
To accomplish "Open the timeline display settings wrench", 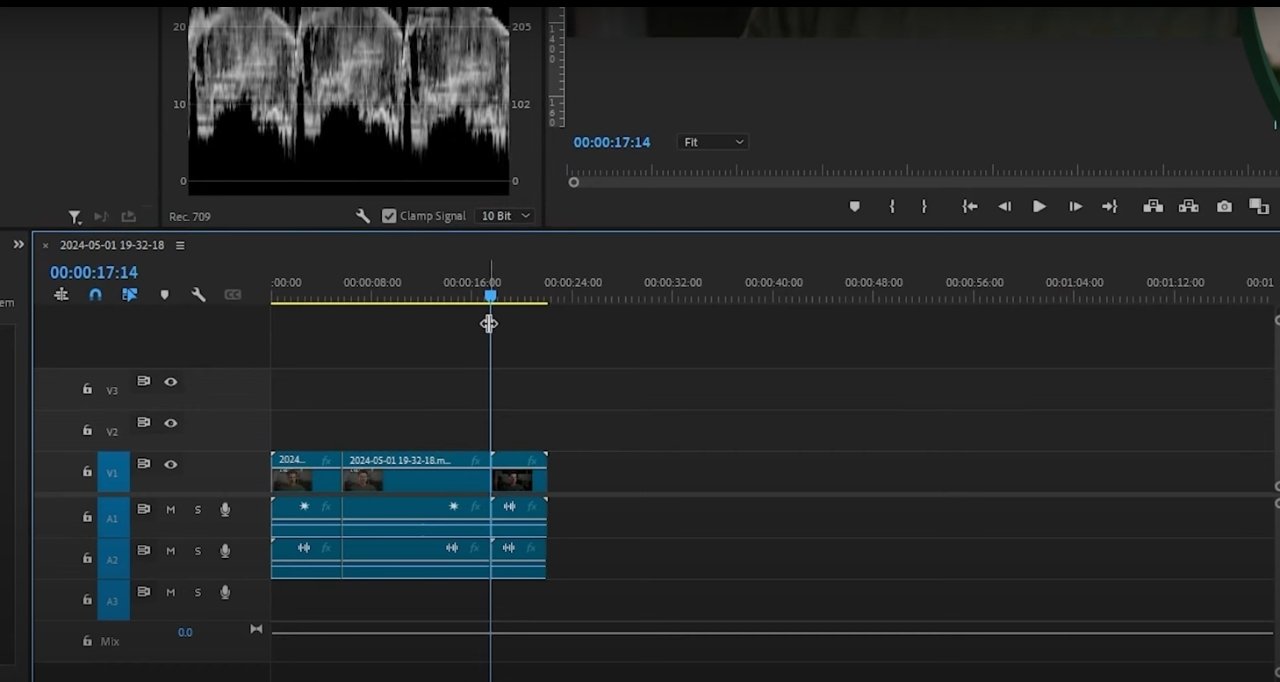I will [199, 295].
